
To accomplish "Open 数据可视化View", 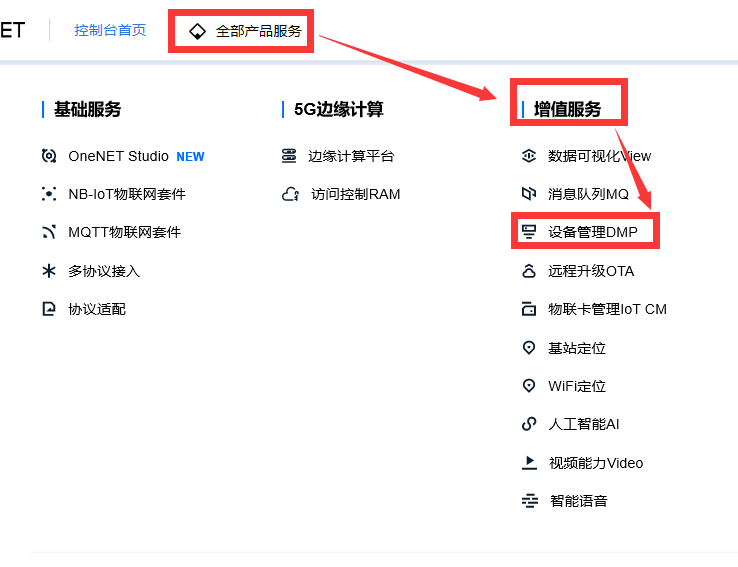I will tap(600, 156).
